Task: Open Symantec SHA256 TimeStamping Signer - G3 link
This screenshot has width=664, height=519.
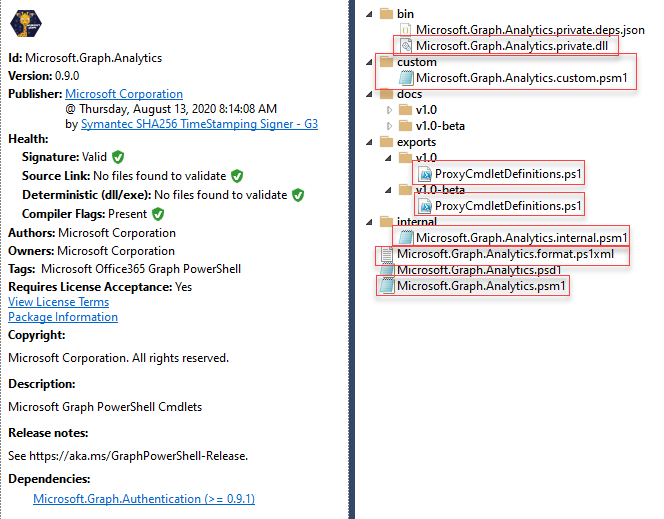Action: tap(199, 124)
